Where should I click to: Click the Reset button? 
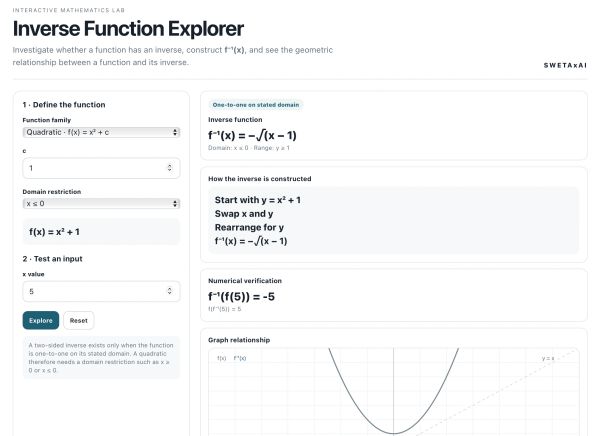tap(78, 320)
